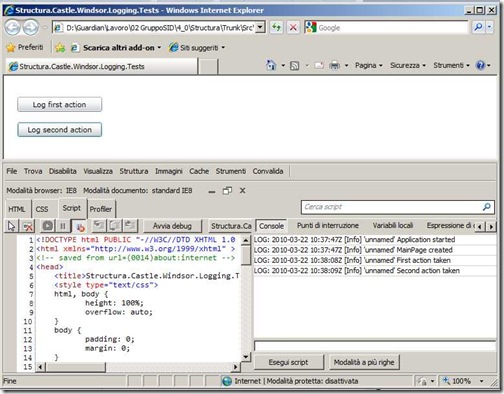The height and width of the screenshot is (394, 504).
Task: Close the developer tools pane with X
Action: pos(243,191)
